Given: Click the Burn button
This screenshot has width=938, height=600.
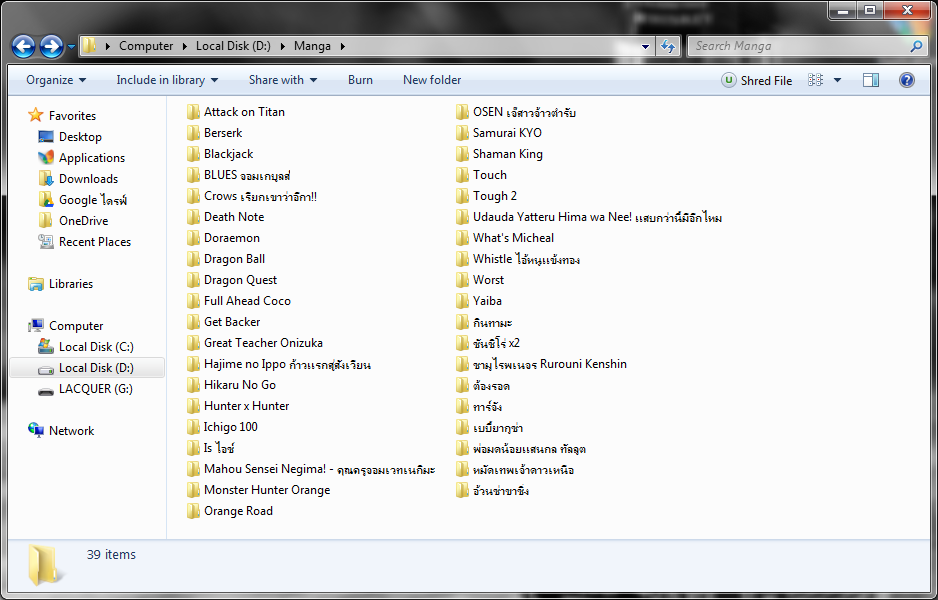Looking at the screenshot, I should click(x=360, y=80).
